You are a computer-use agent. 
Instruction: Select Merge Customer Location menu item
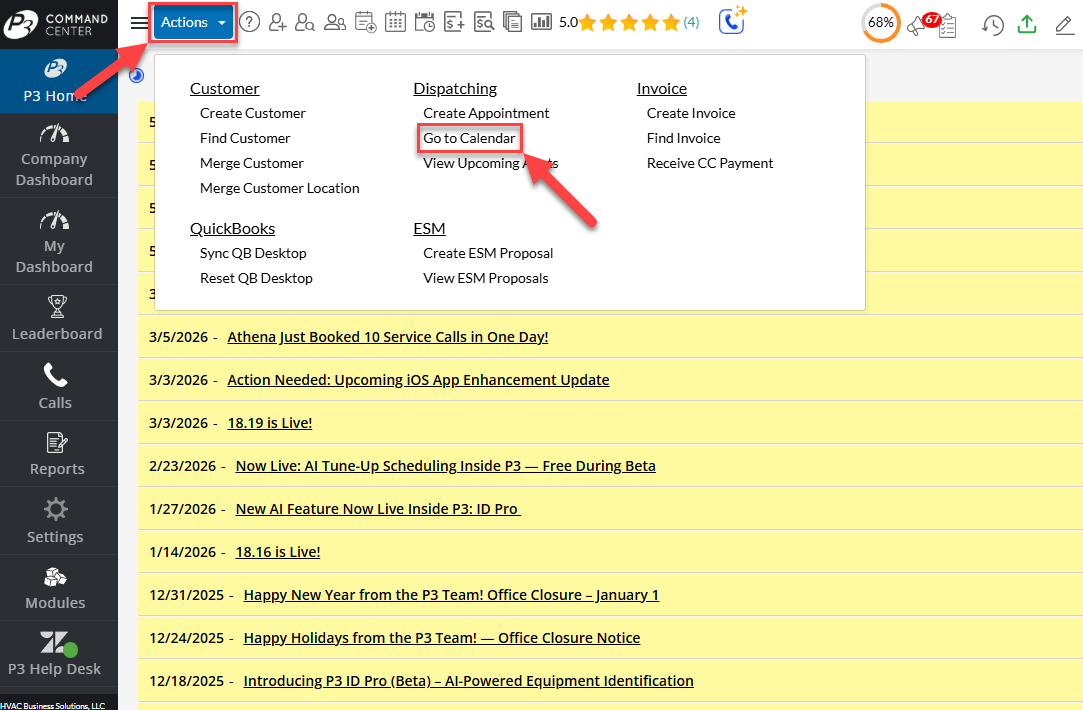(279, 188)
